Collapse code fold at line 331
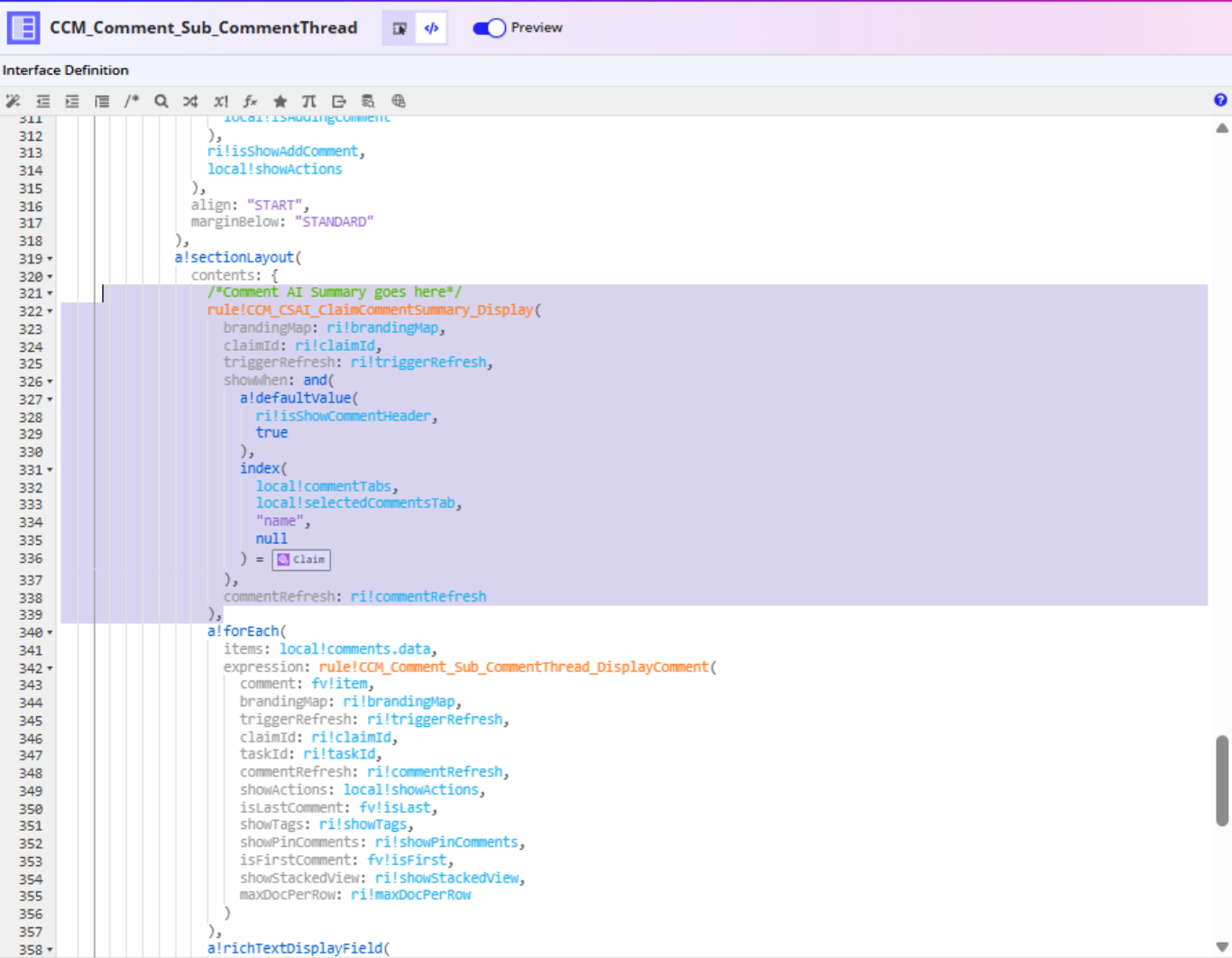 tap(50, 470)
